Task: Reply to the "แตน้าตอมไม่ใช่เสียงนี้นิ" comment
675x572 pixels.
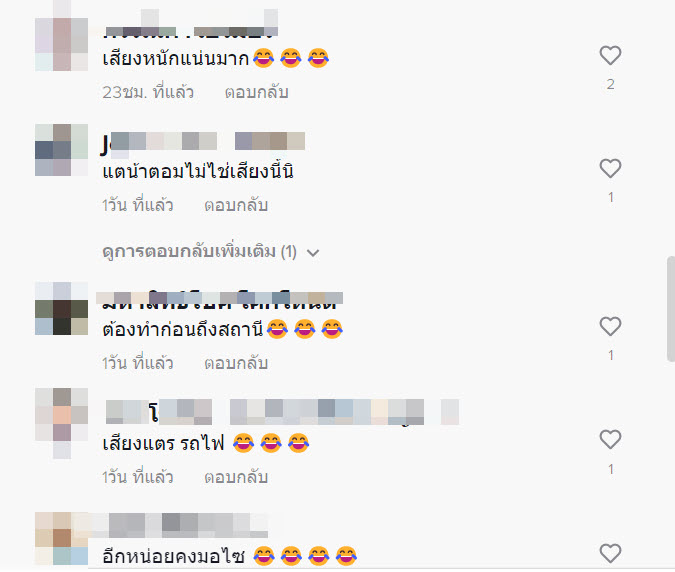Action: pyautogui.click(x=236, y=205)
